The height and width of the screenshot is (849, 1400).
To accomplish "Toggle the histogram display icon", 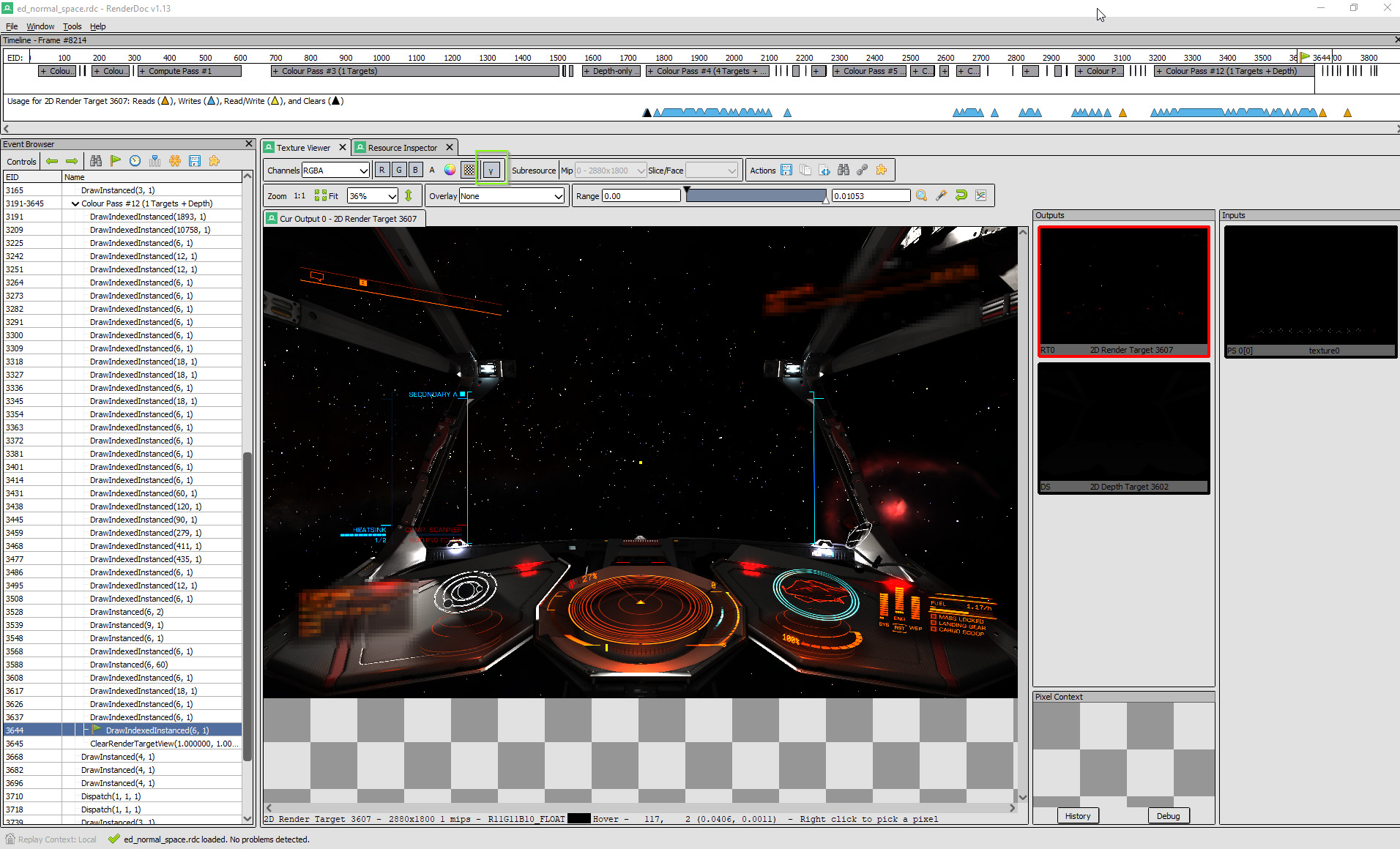I will [x=981, y=195].
